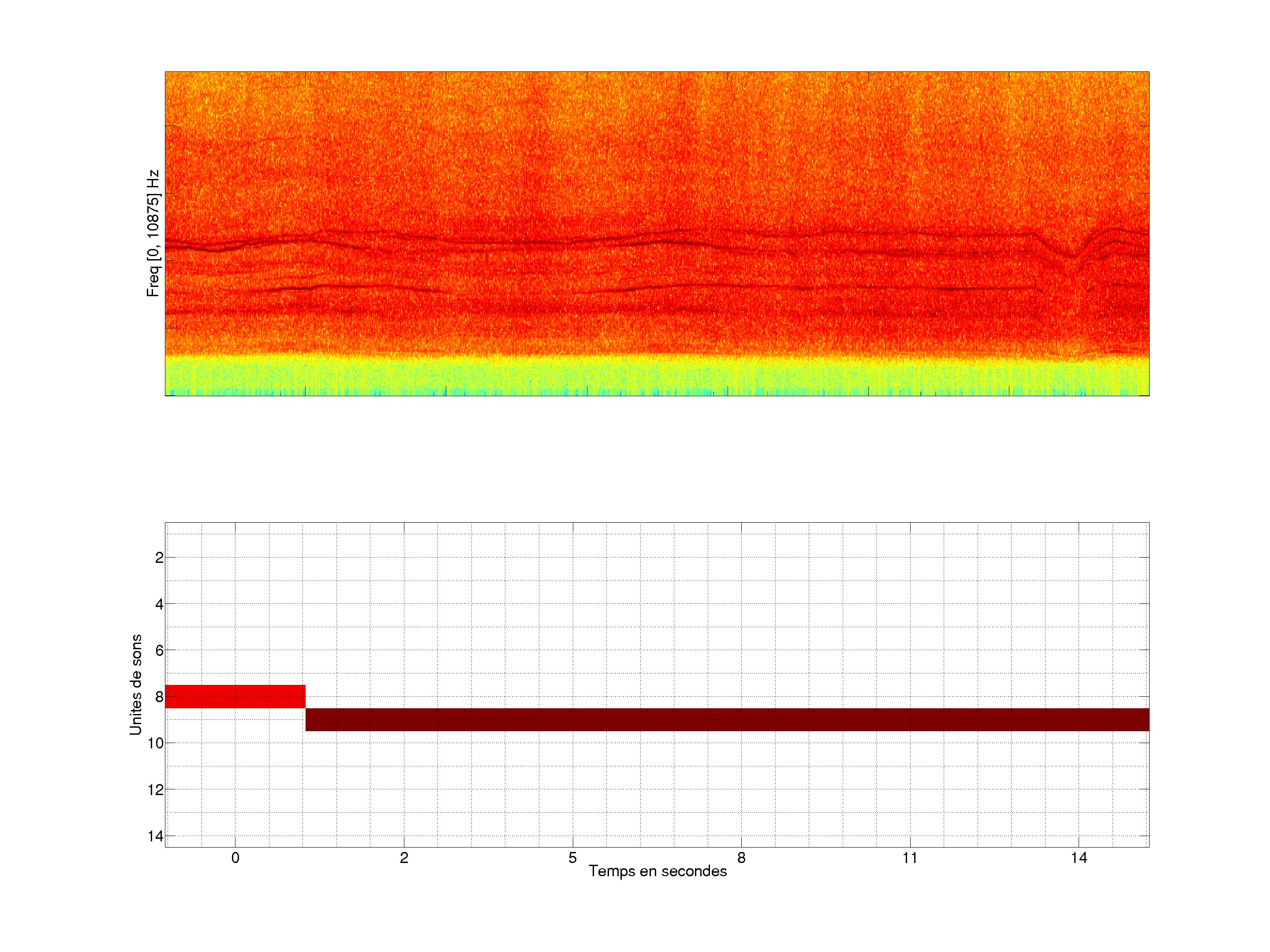Click the x-axis tick label '8'

point(741,858)
